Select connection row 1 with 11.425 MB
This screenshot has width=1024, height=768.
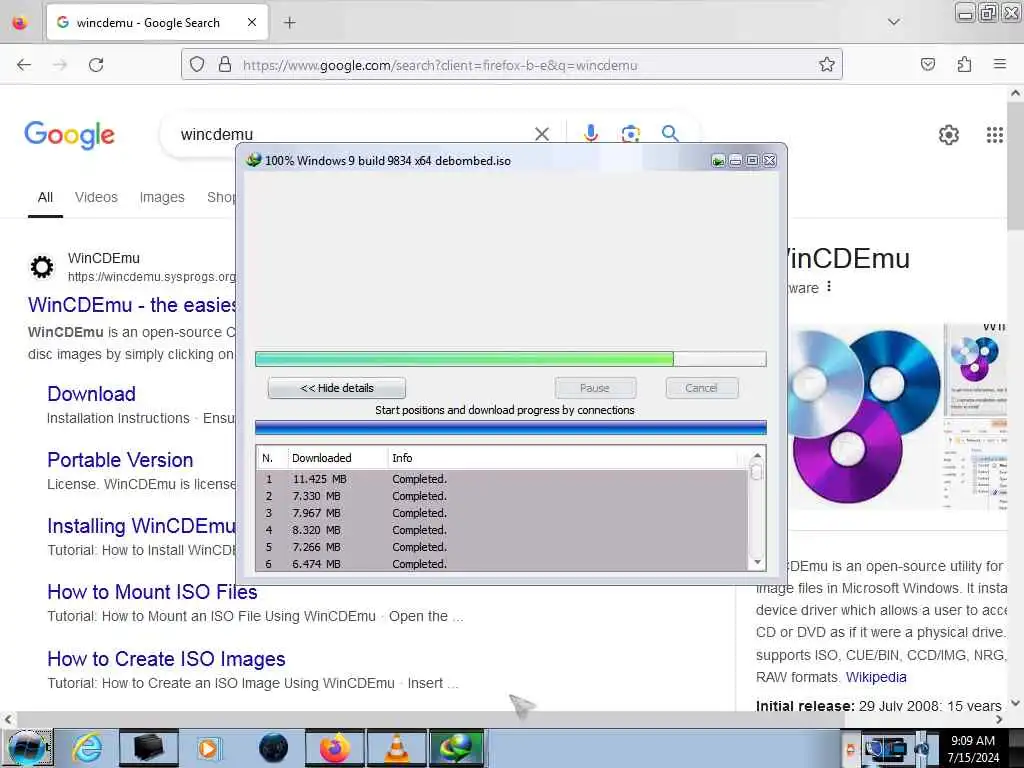(x=502, y=479)
